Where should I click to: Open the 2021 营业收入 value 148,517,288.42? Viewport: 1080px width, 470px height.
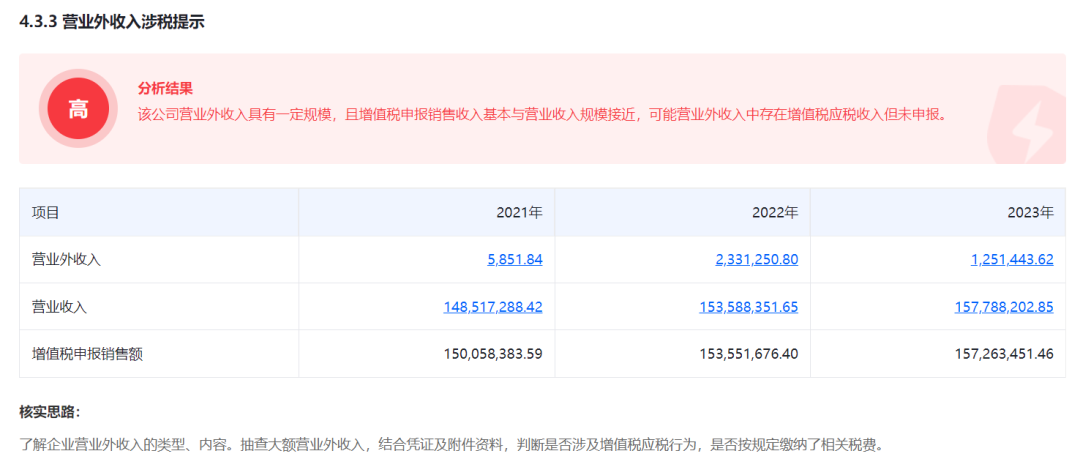click(493, 307)
